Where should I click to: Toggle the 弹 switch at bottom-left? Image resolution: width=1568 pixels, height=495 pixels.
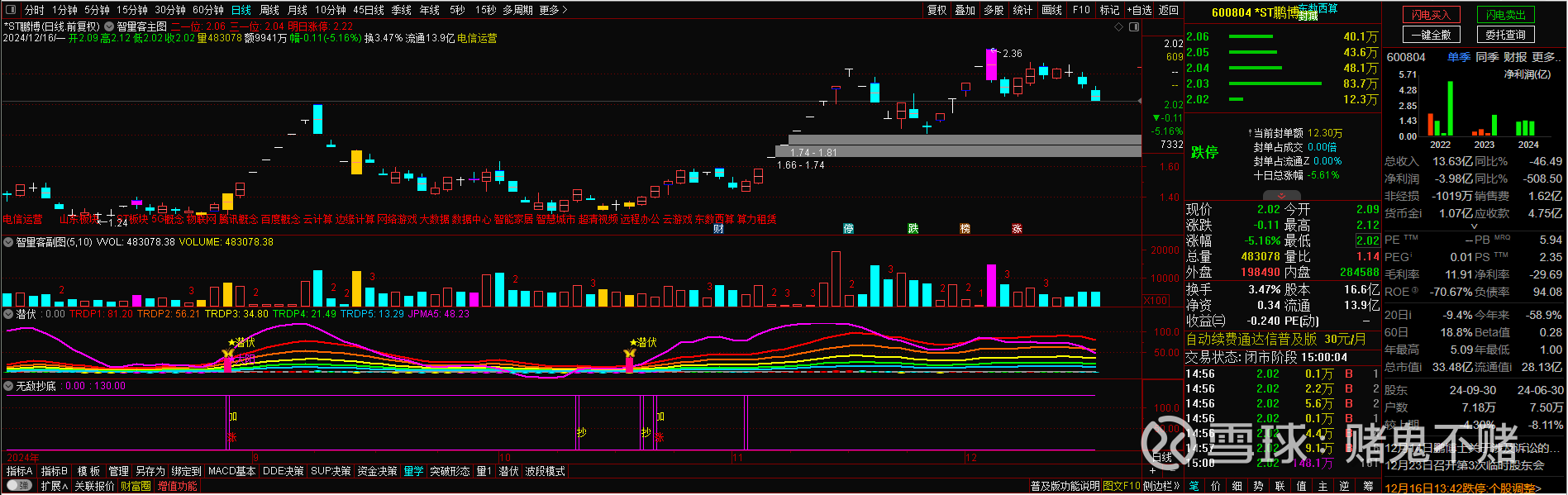click(18, 486)
